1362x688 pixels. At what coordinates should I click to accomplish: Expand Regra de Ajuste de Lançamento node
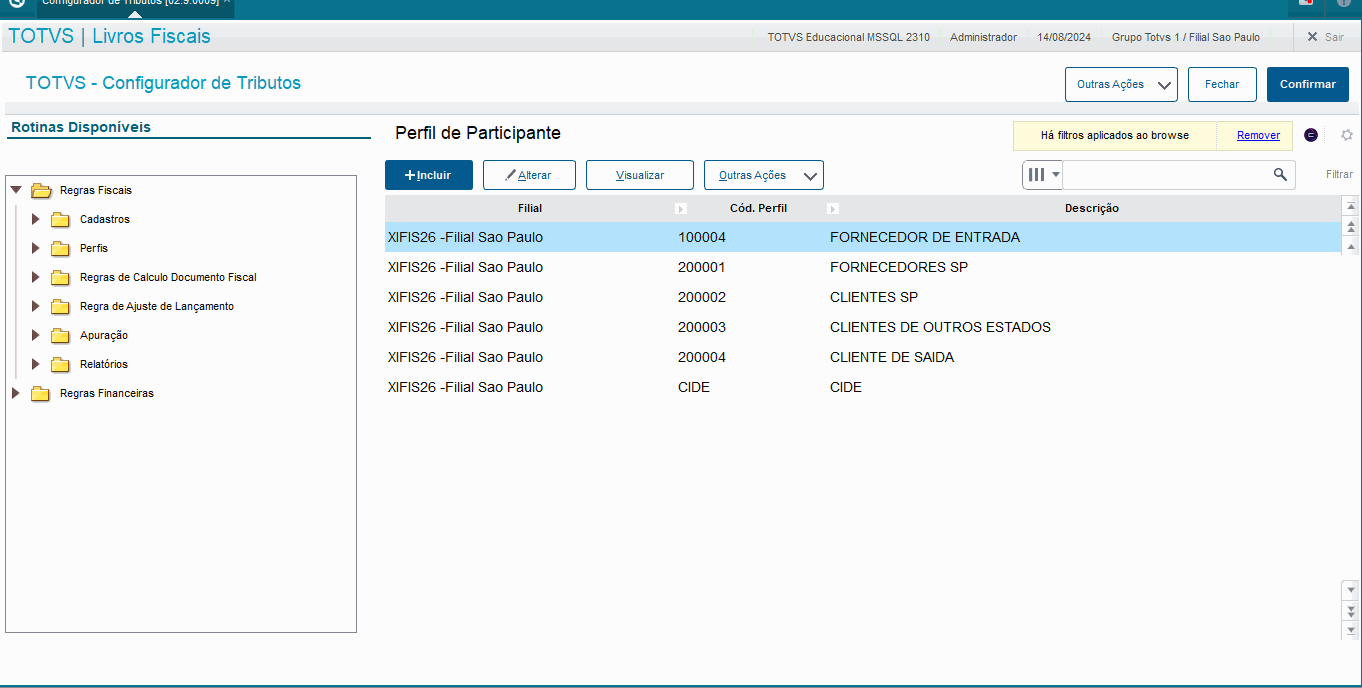pos(36,306)
